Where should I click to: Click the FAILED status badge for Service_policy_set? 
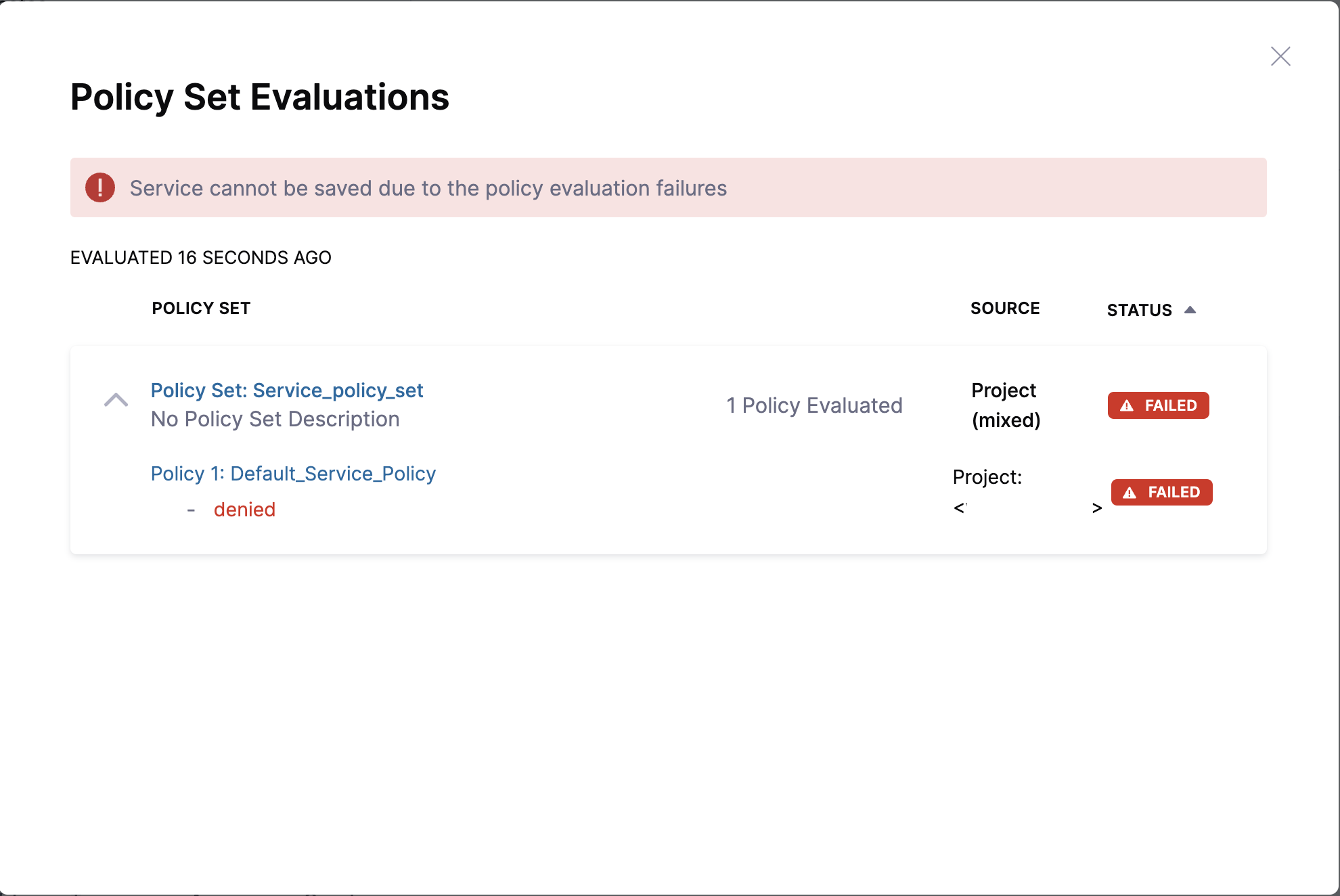coord(1158,405)
